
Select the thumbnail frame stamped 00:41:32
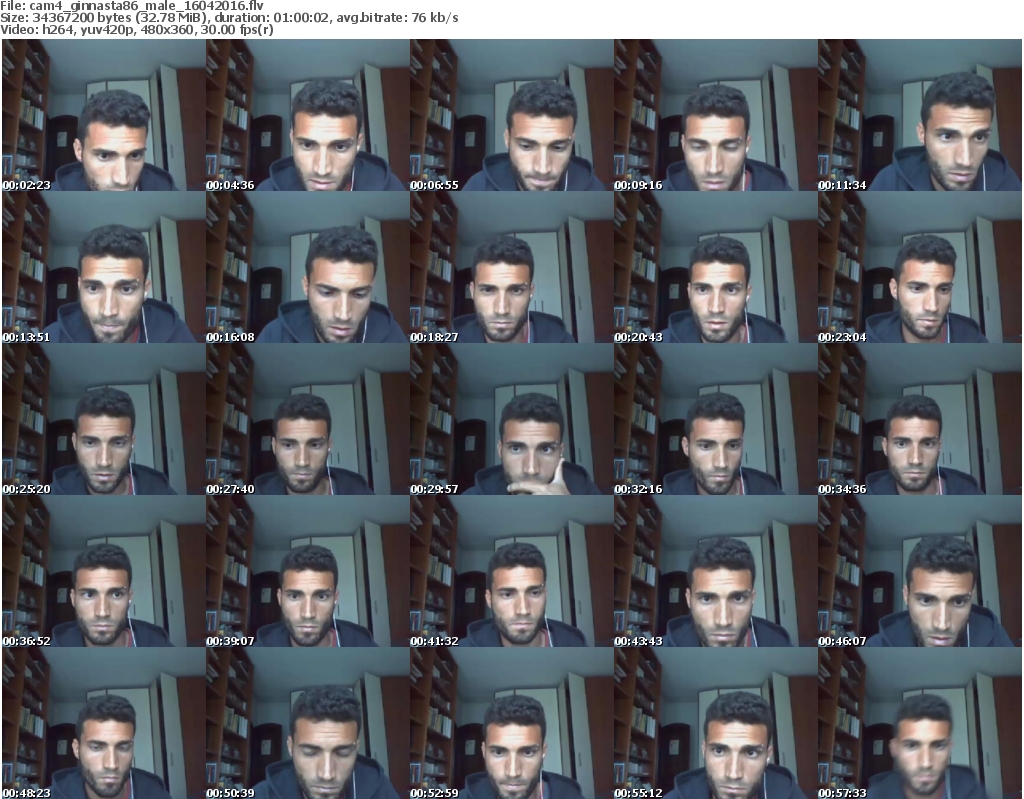click(511, 572)
